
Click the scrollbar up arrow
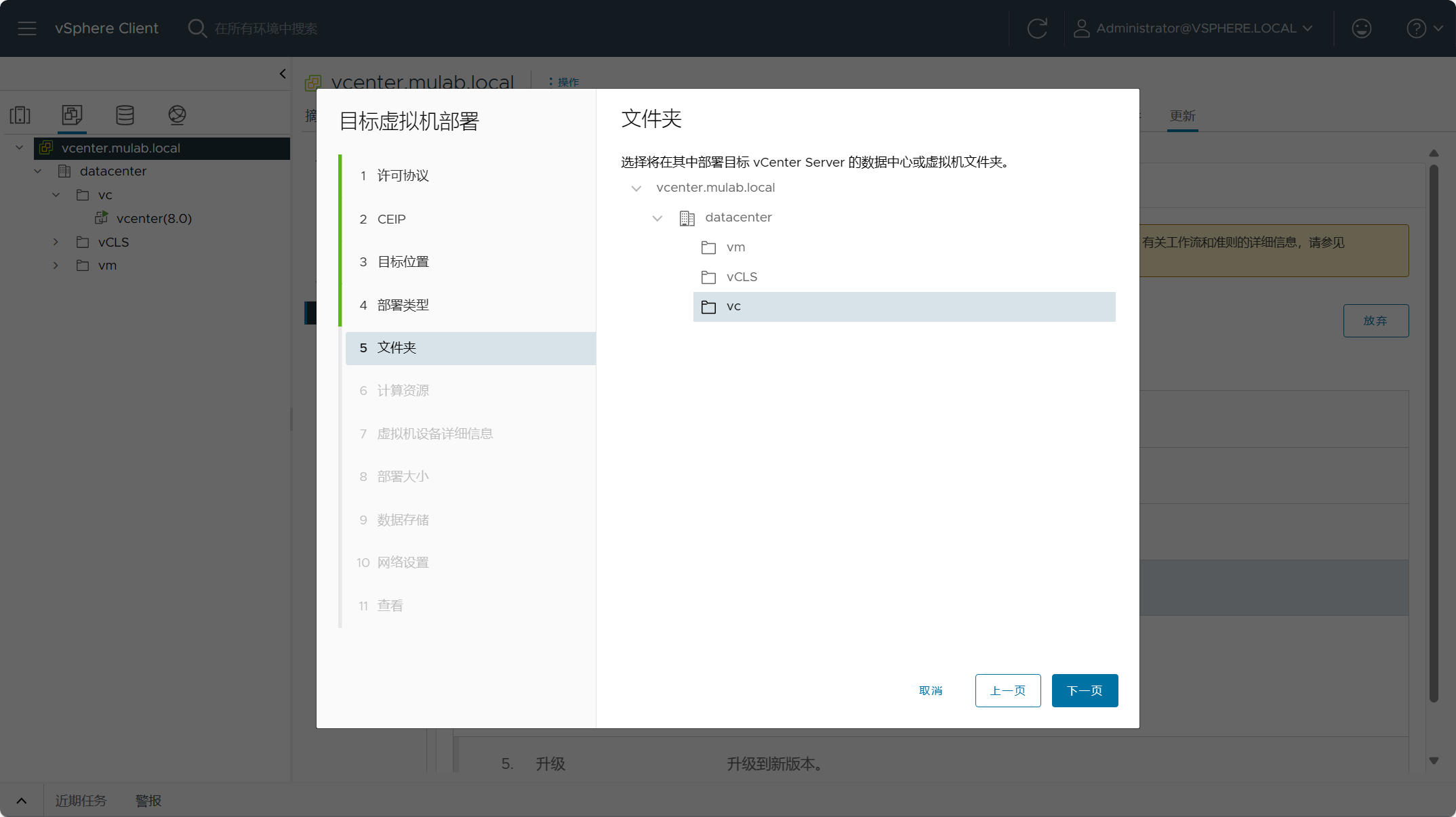[x=1433, y=153]
